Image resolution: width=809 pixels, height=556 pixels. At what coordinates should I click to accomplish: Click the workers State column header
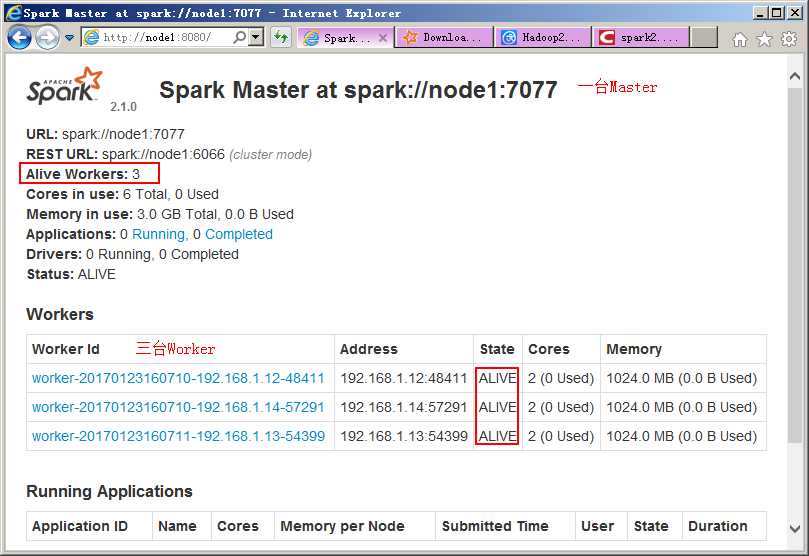[497, 349]
